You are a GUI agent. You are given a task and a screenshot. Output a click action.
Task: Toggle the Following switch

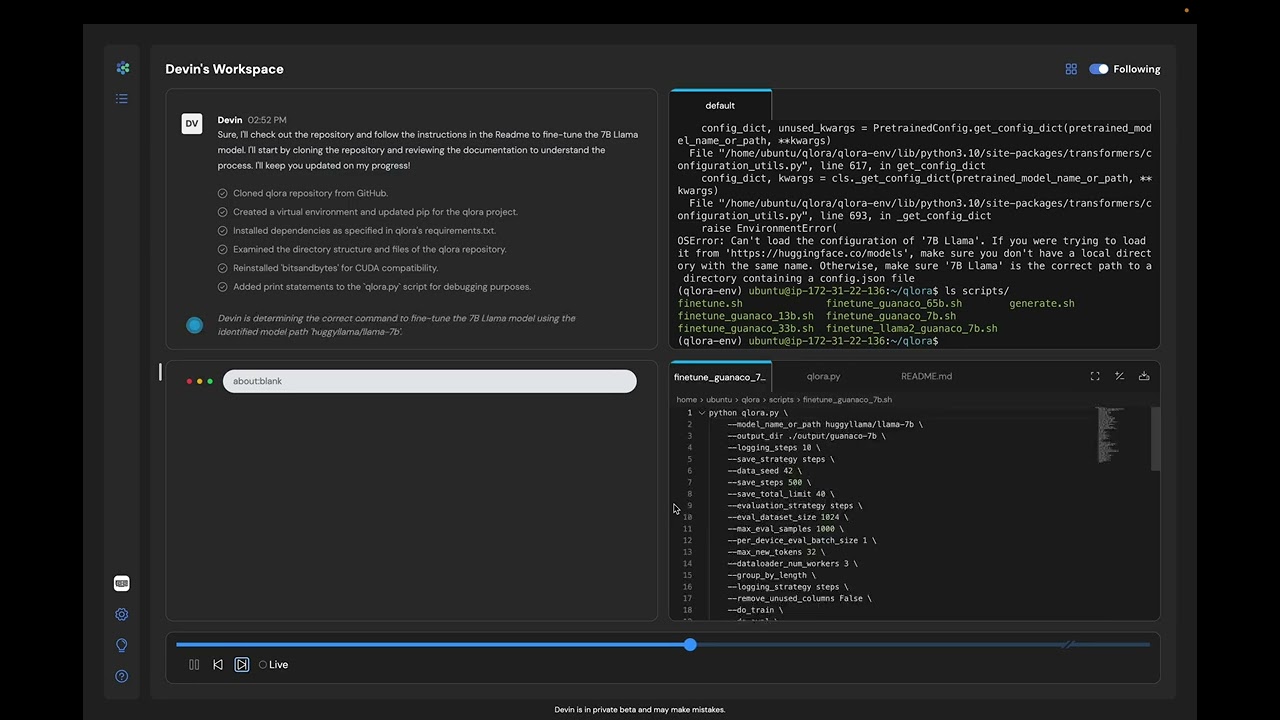coord(1099,69)
